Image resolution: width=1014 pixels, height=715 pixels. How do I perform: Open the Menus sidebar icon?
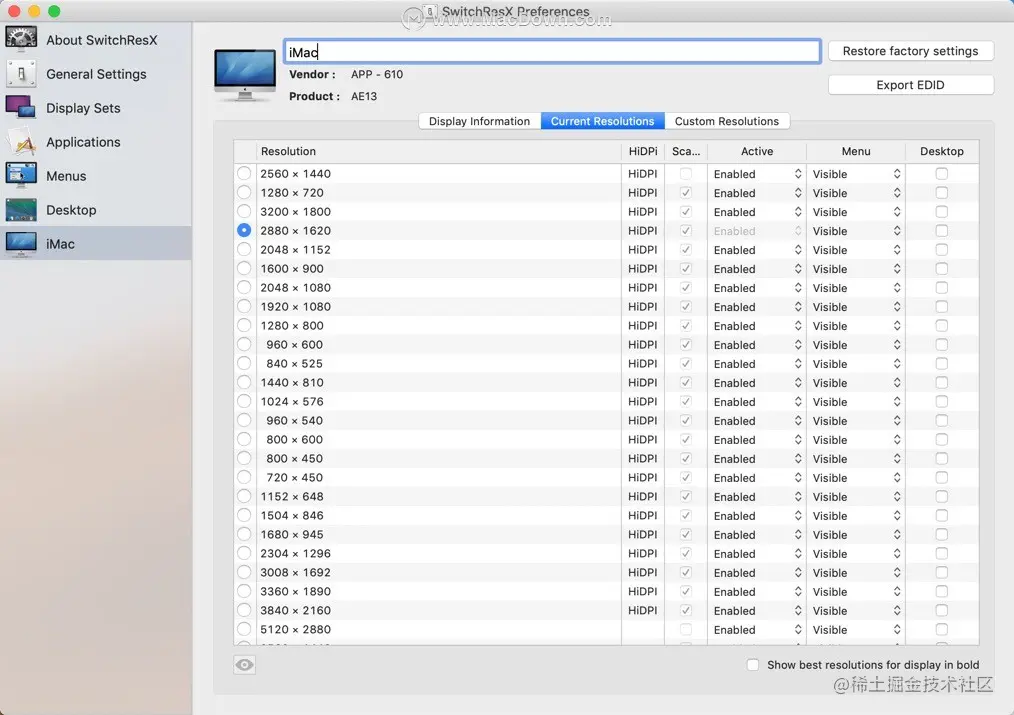(21, 175)
